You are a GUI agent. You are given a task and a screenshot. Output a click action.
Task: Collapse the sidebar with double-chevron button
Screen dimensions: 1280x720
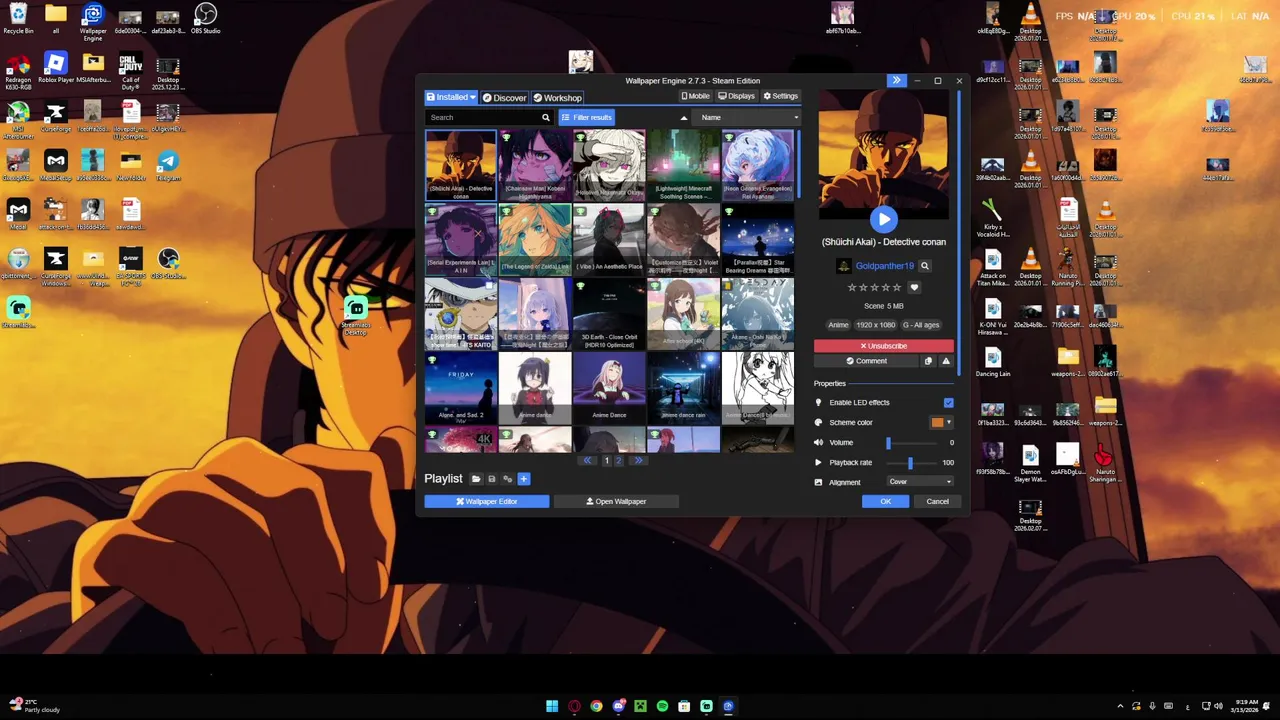(896, 80)
